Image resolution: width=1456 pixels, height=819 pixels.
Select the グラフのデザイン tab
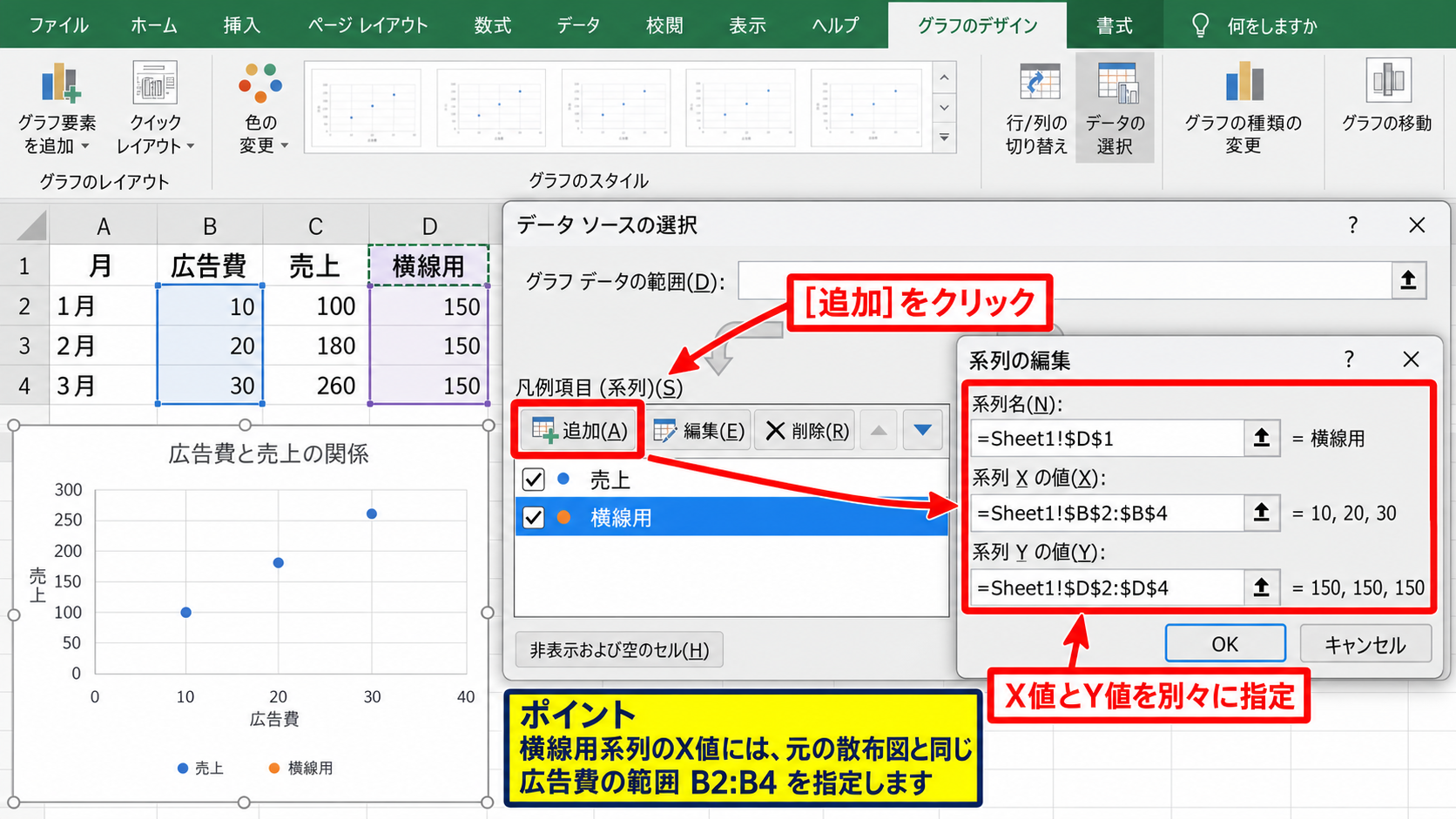point(977,25)
